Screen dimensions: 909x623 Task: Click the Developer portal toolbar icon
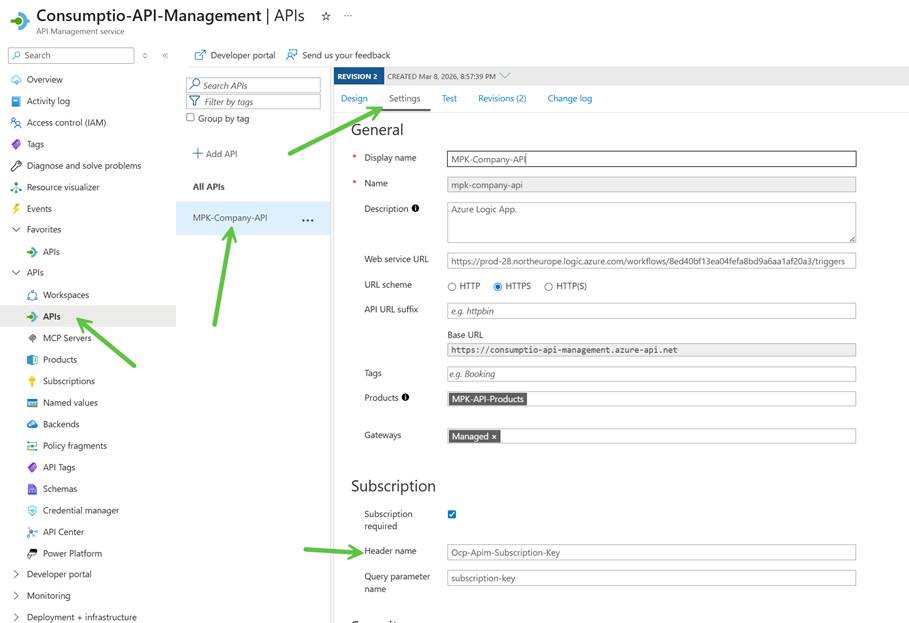pyautogui.click(x=200, y=55)
